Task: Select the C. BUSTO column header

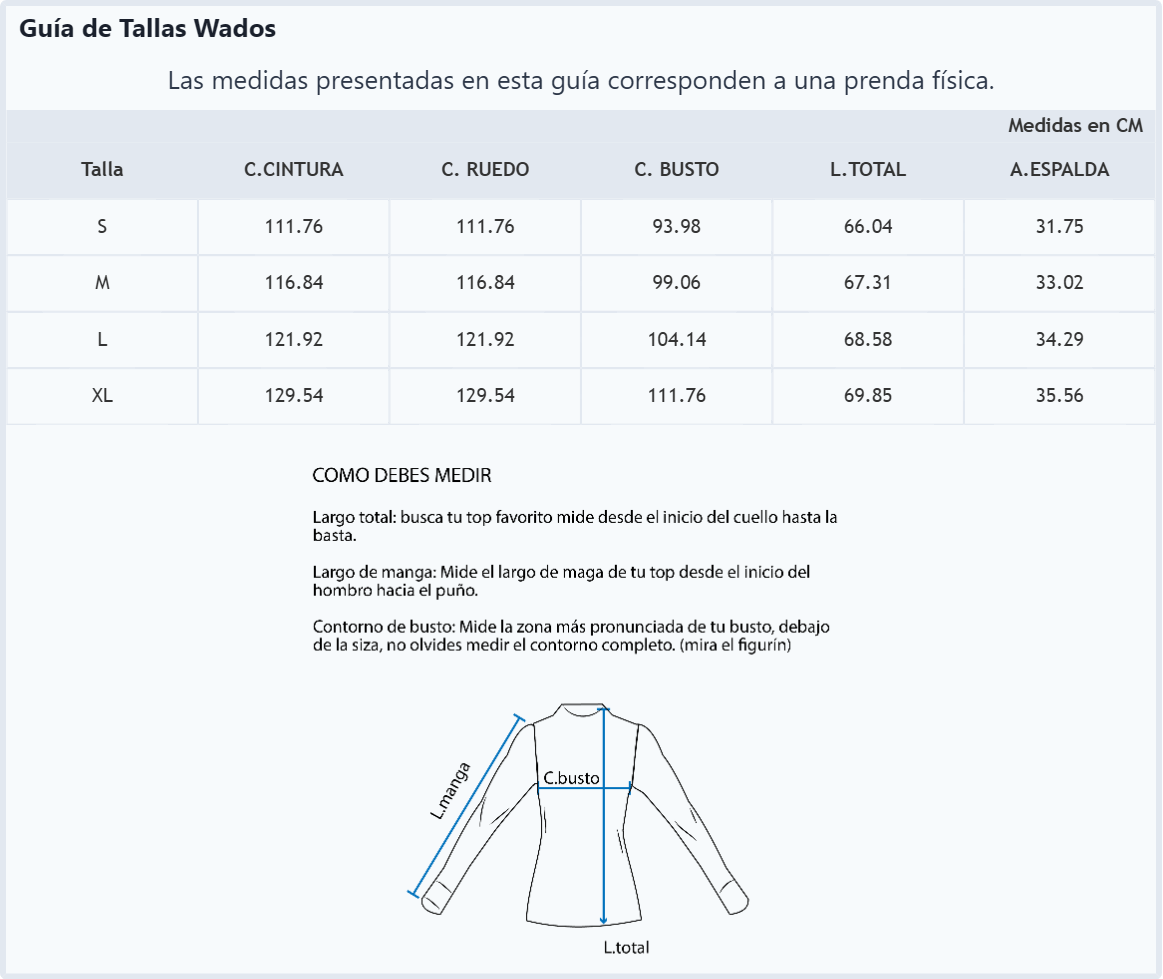Action: (676, 169)
